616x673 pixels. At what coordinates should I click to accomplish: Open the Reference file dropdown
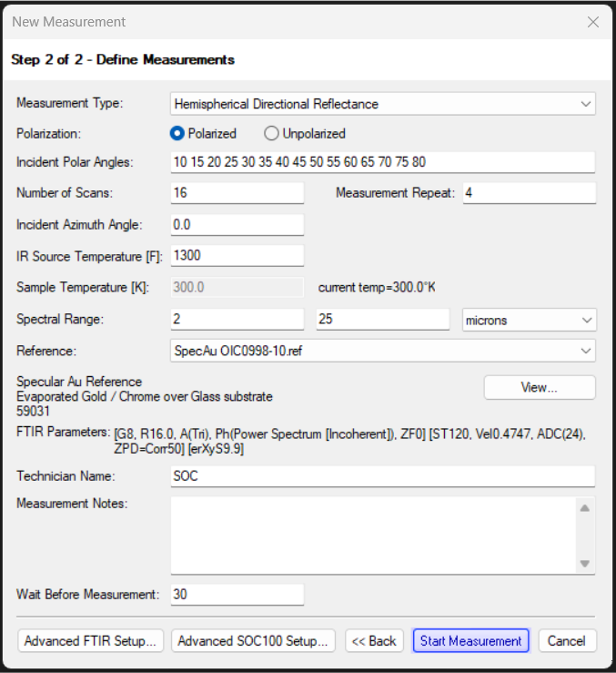383,351
